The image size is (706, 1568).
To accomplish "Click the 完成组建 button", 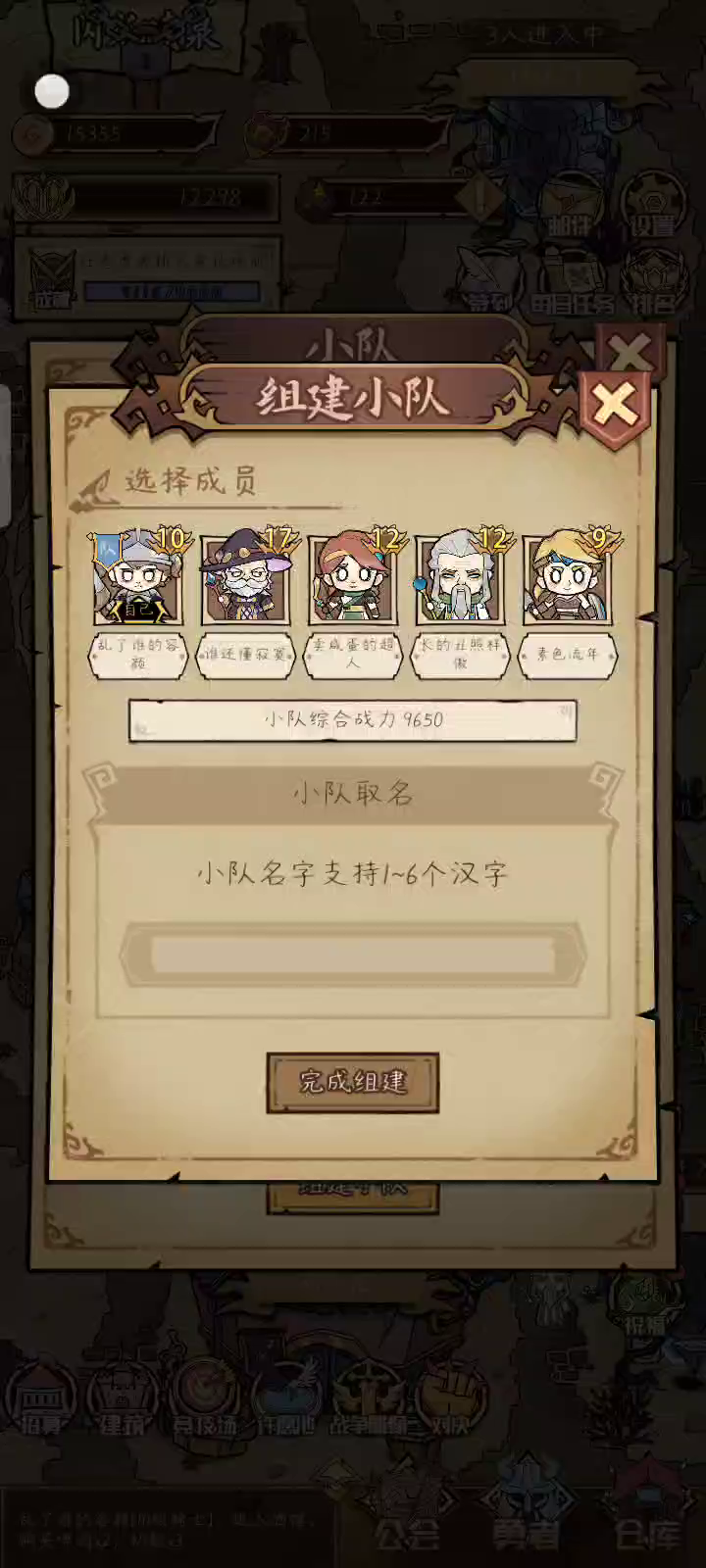I will 353,1082.
